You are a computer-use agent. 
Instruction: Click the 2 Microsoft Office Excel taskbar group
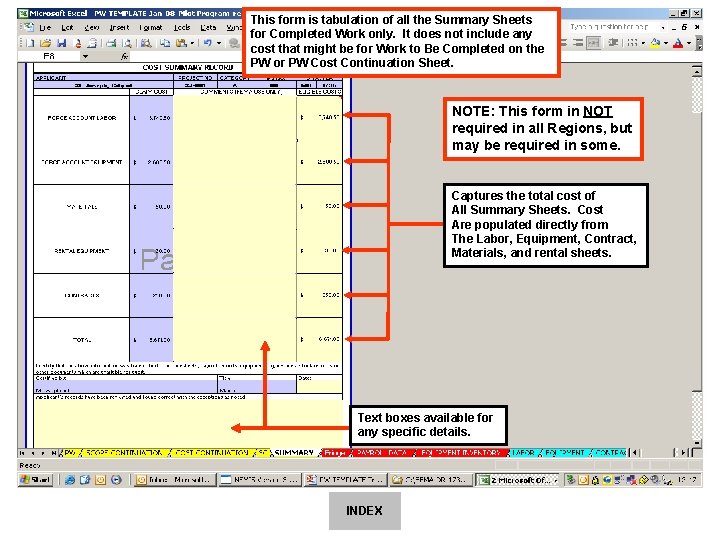[x=518, y=480]
